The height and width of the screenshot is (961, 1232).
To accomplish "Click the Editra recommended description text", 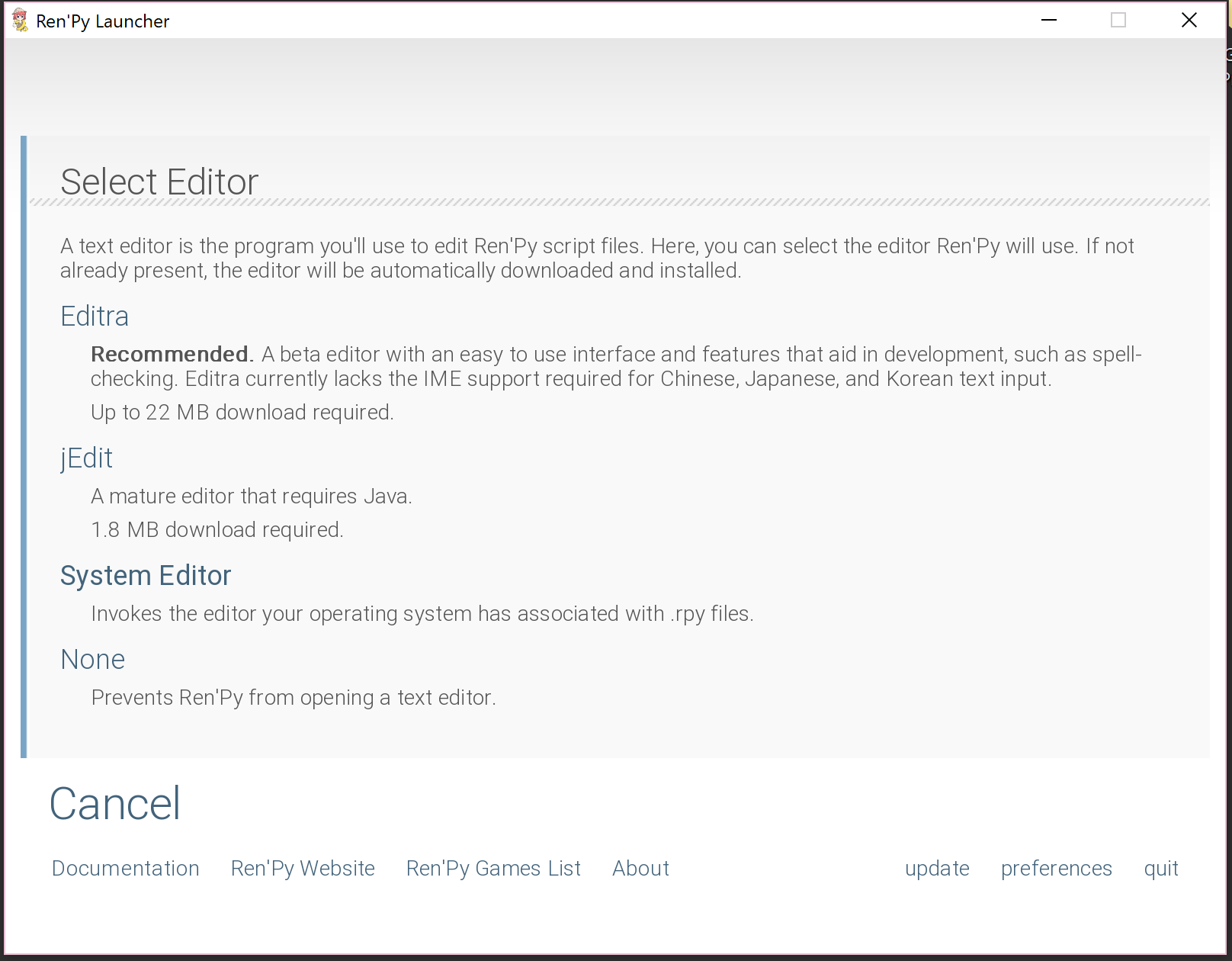I will [x=534, y=366].
